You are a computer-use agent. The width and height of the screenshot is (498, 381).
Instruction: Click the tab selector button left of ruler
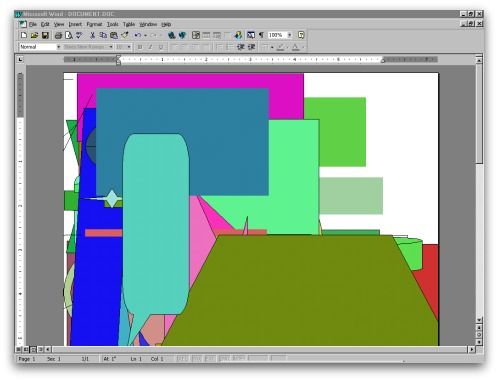(x=20, y=60)
